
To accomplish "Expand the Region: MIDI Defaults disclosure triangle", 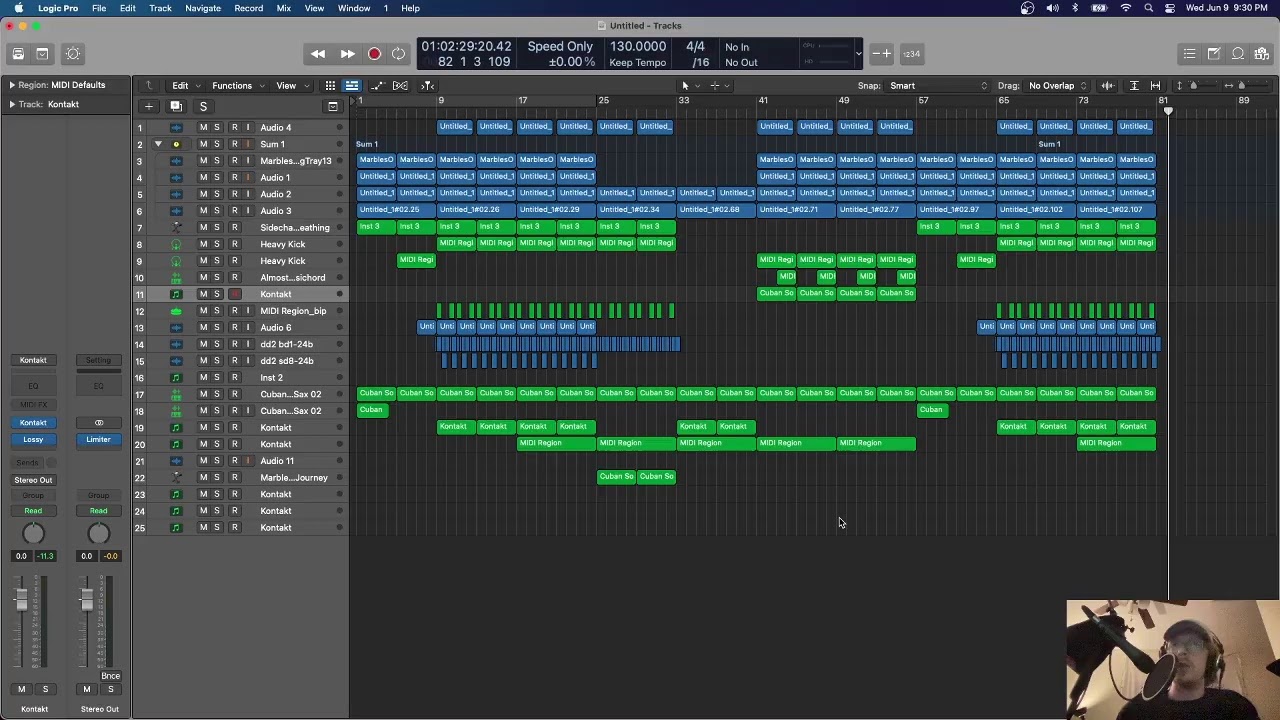I will (12, 85).
